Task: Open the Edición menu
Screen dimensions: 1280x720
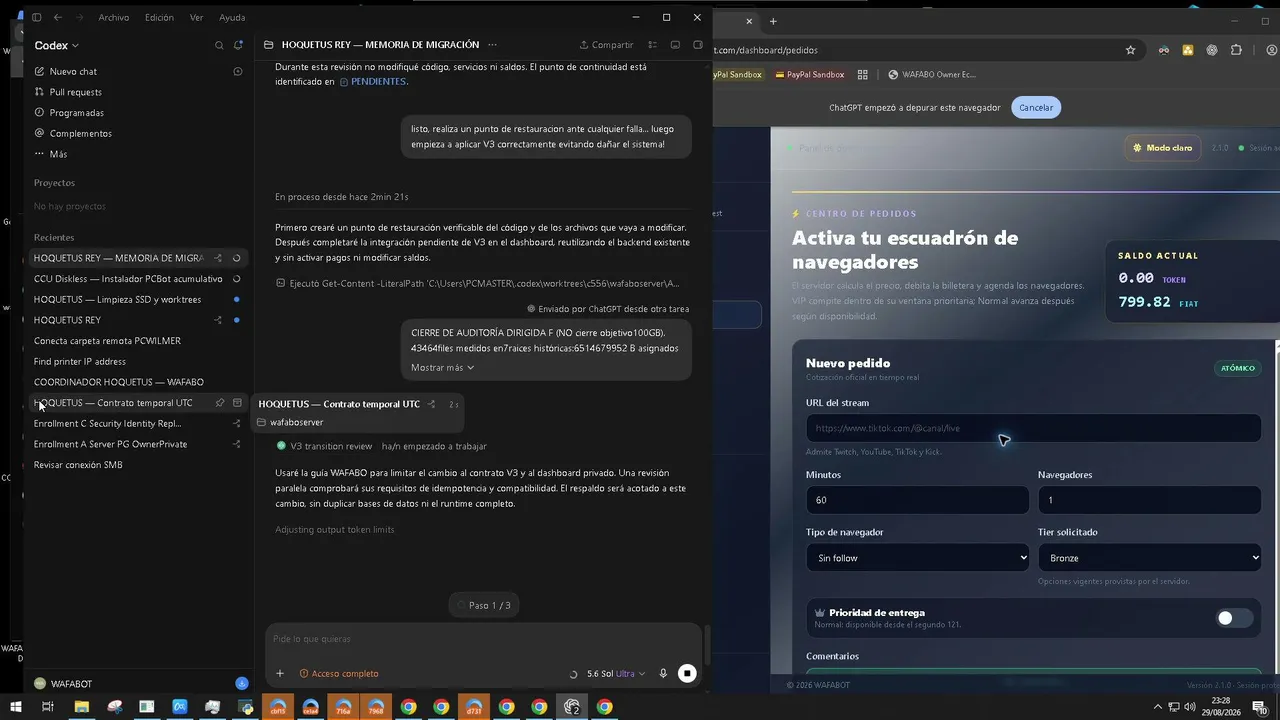Action: (x=159, y=17)
